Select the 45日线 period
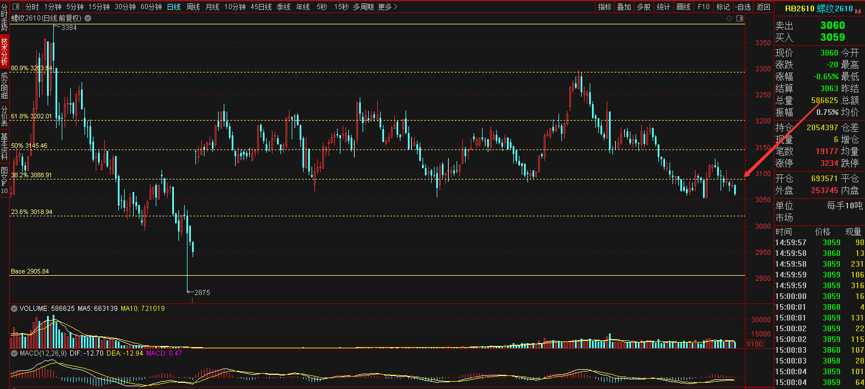This screenshot has height=389, width=865. 261,7
